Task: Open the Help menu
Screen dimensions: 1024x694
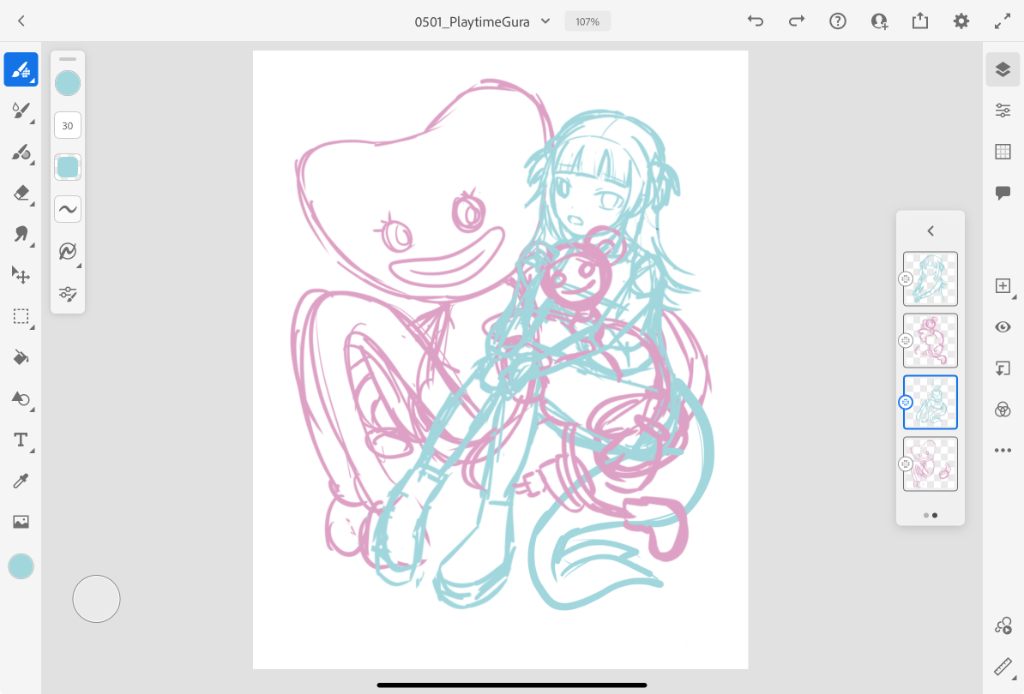Action: tap(838, 21)
